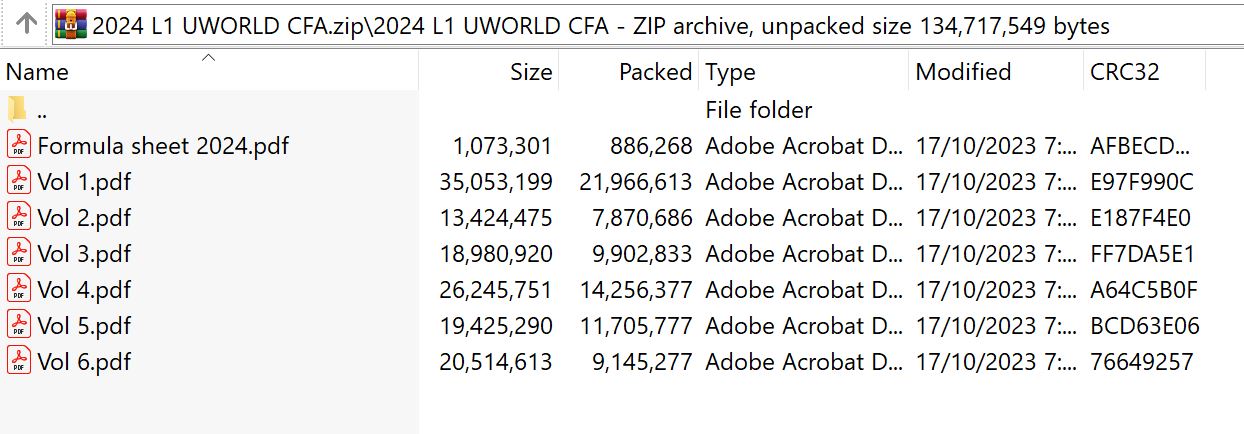Sort by the Size column header
The image size is (1244, 434).
coord(530,73)
